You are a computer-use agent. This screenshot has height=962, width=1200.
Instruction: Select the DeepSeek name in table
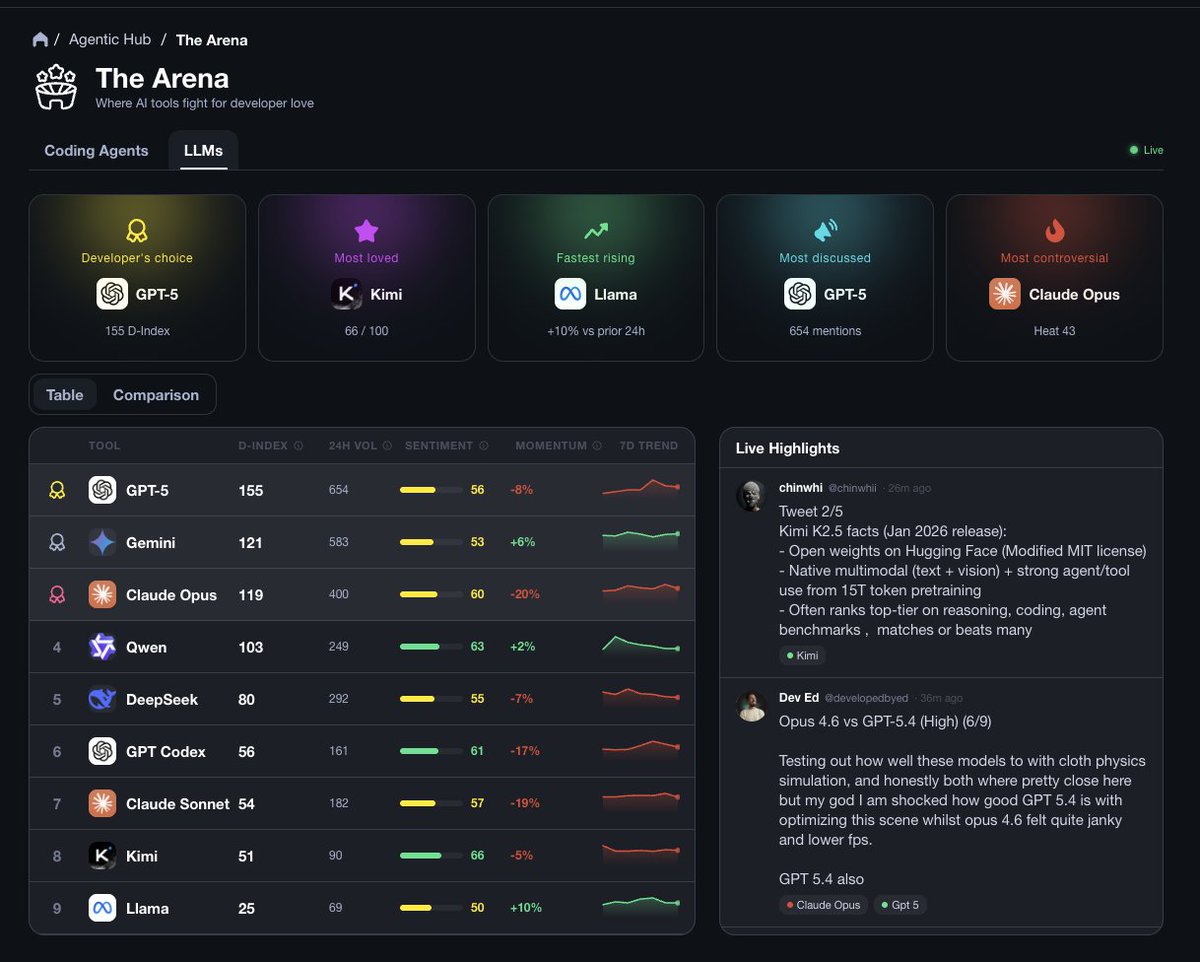(x=162, y=699)
